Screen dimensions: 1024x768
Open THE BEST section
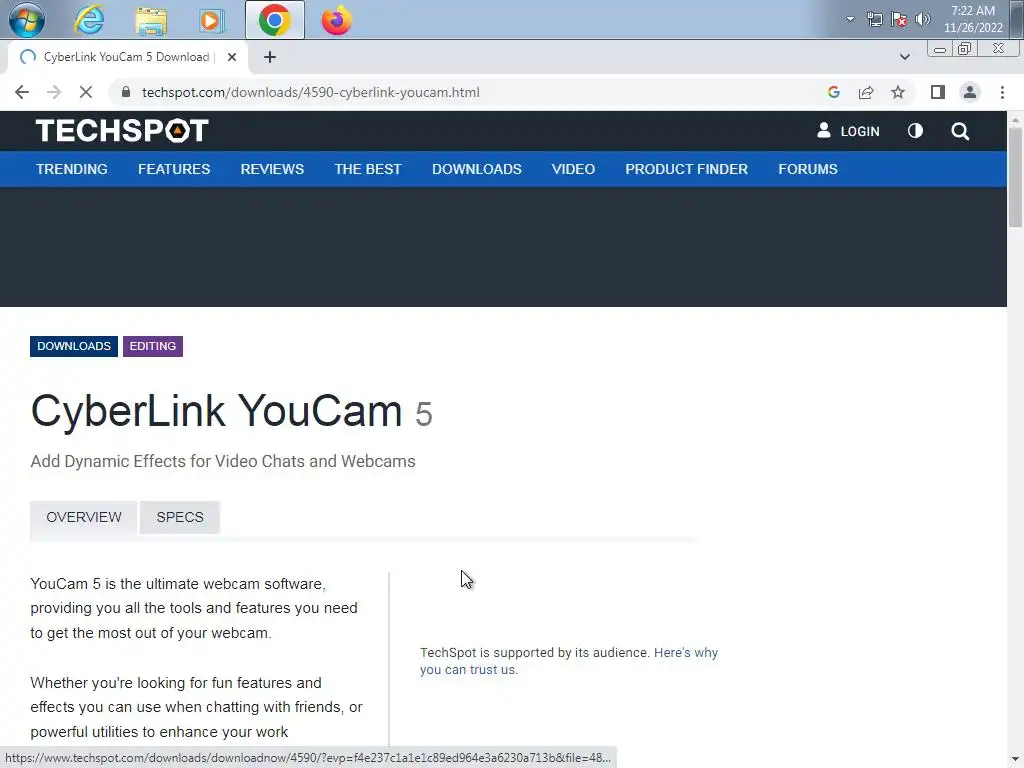coord(368,169)
